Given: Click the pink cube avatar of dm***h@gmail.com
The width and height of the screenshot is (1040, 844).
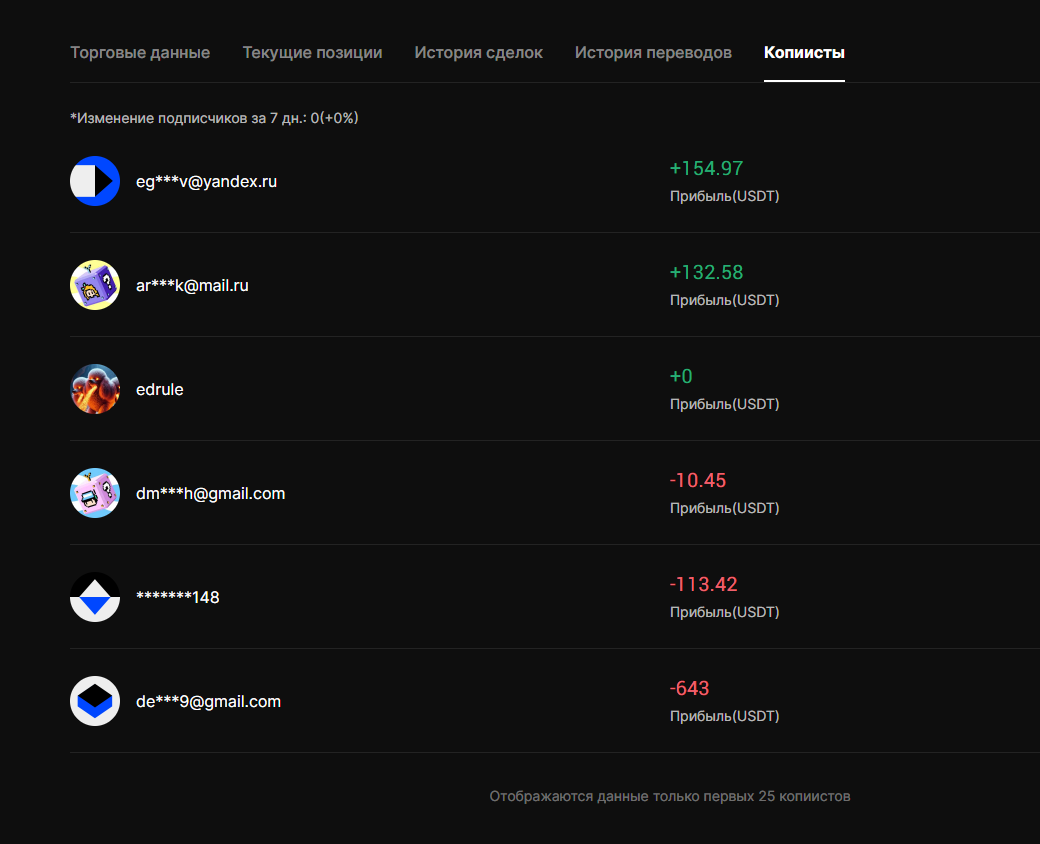Looking at the screenshot, I should point(95,493).
